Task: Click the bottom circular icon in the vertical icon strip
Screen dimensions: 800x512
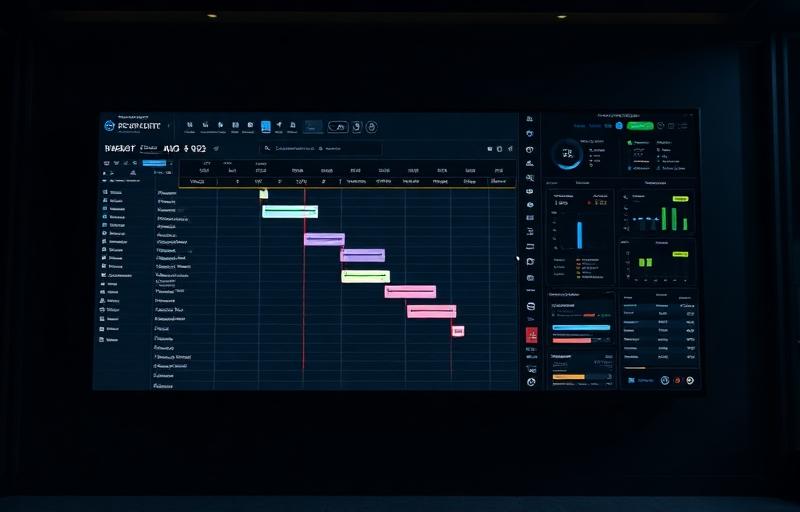Action: click(x=531, y=381)
